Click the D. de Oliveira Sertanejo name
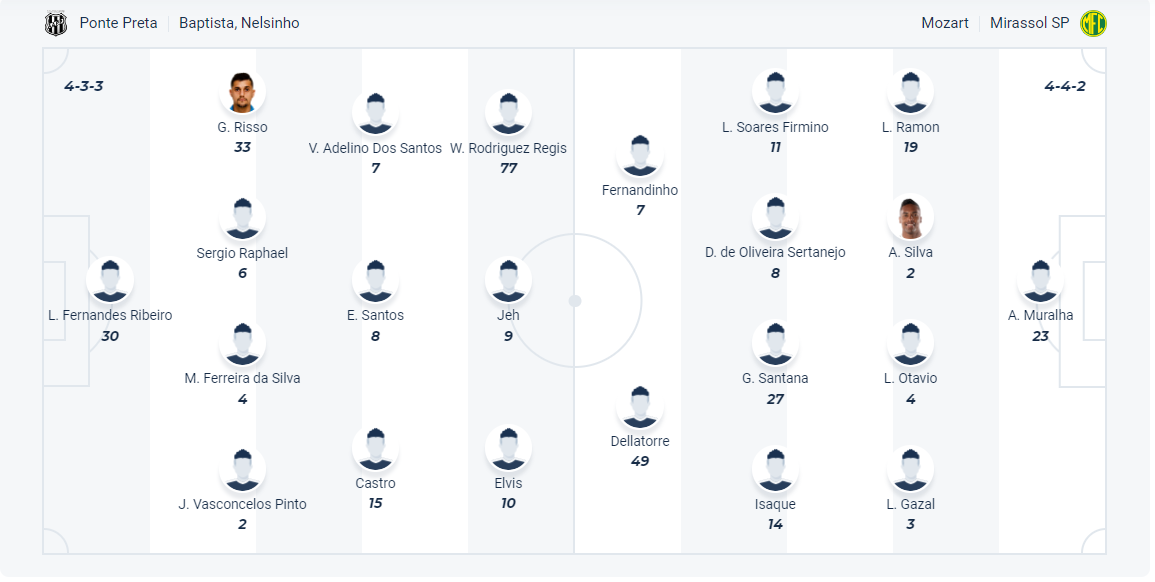 point(775,252)
